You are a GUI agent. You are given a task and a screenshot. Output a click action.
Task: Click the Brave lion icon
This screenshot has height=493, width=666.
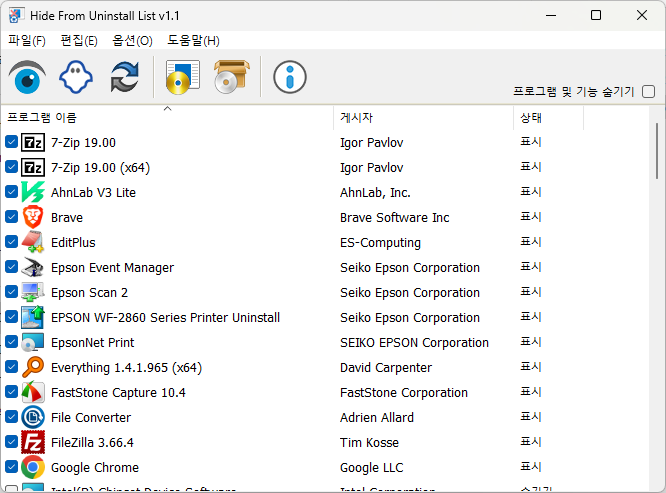coord(33,217)
